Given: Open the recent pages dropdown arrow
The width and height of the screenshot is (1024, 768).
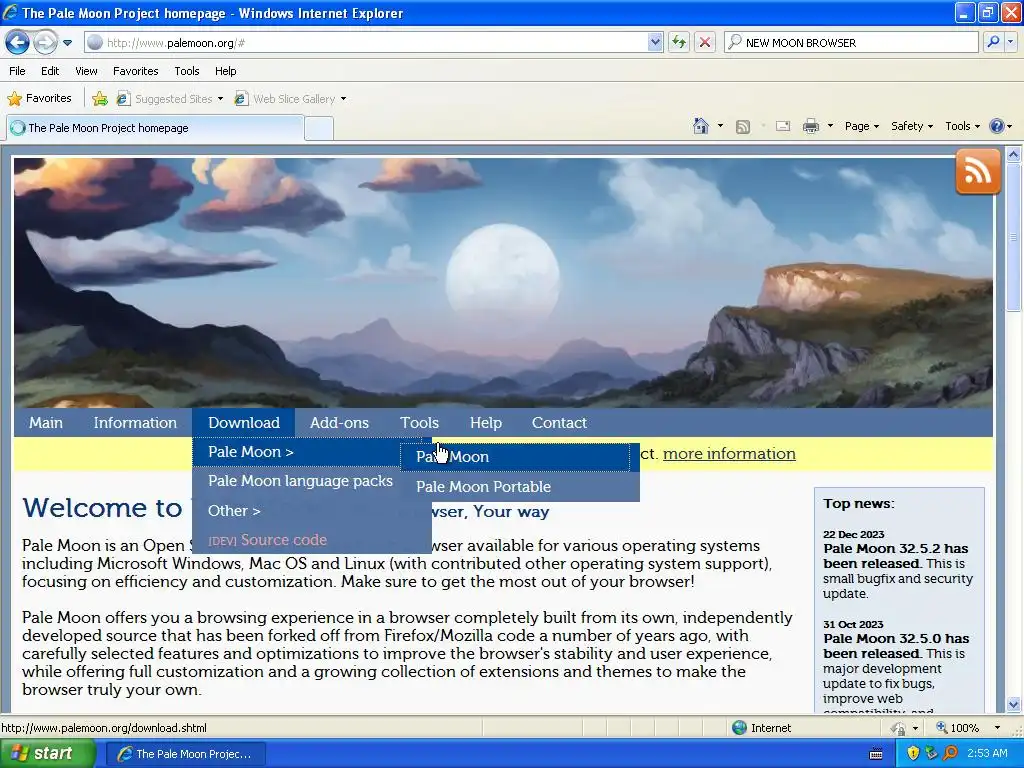Looking at the screenshot, I should point(67,43).
